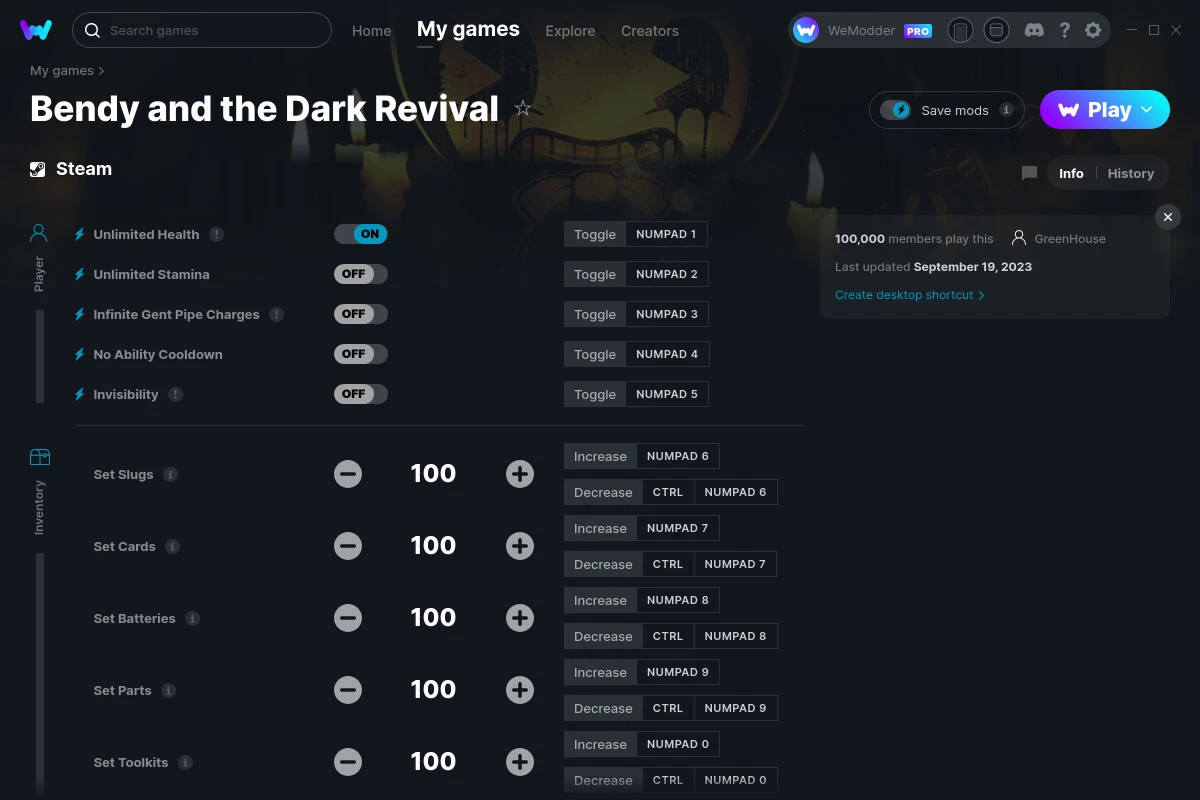The image size is (1200, 800).
Task: Open the Discord icon in the top bar
Action: 1034,30
